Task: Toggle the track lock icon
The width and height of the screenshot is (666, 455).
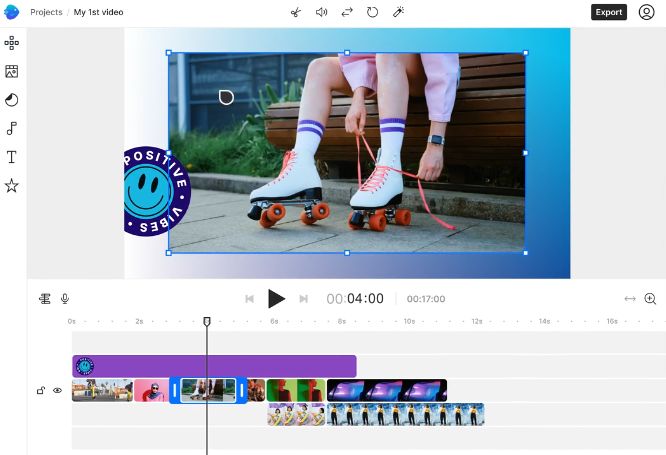Action: click(41, 390)
